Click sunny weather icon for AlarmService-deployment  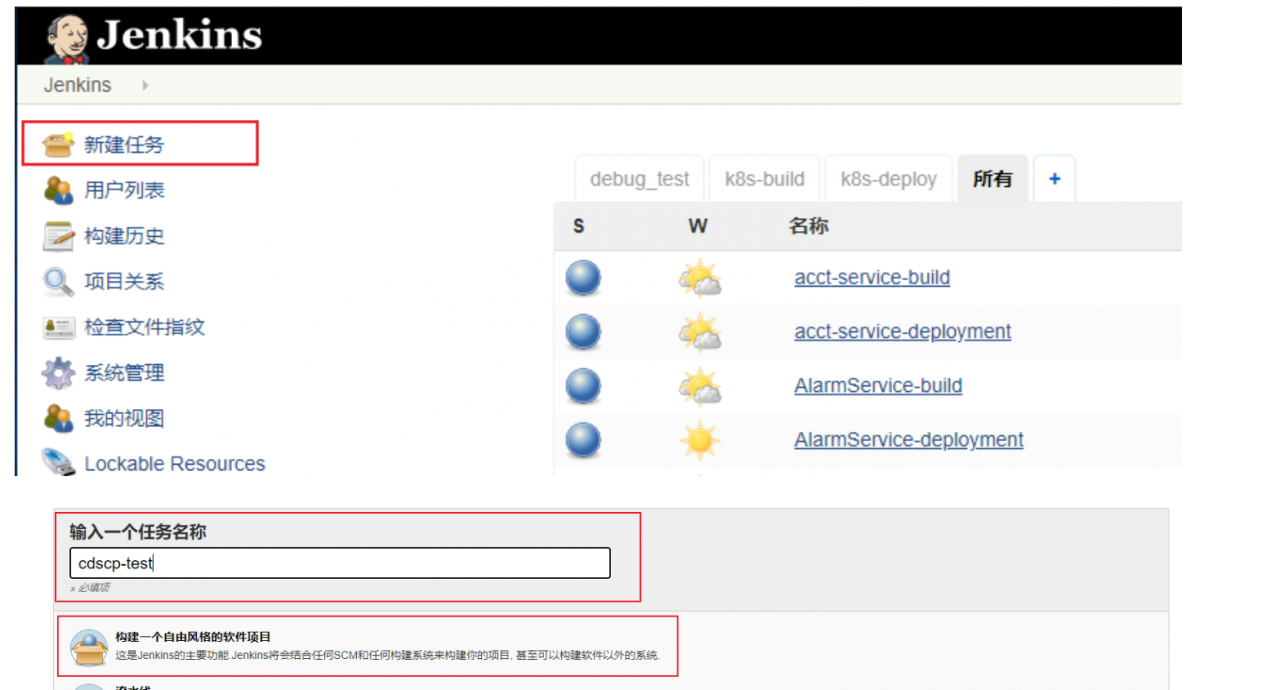pos(700,440)
